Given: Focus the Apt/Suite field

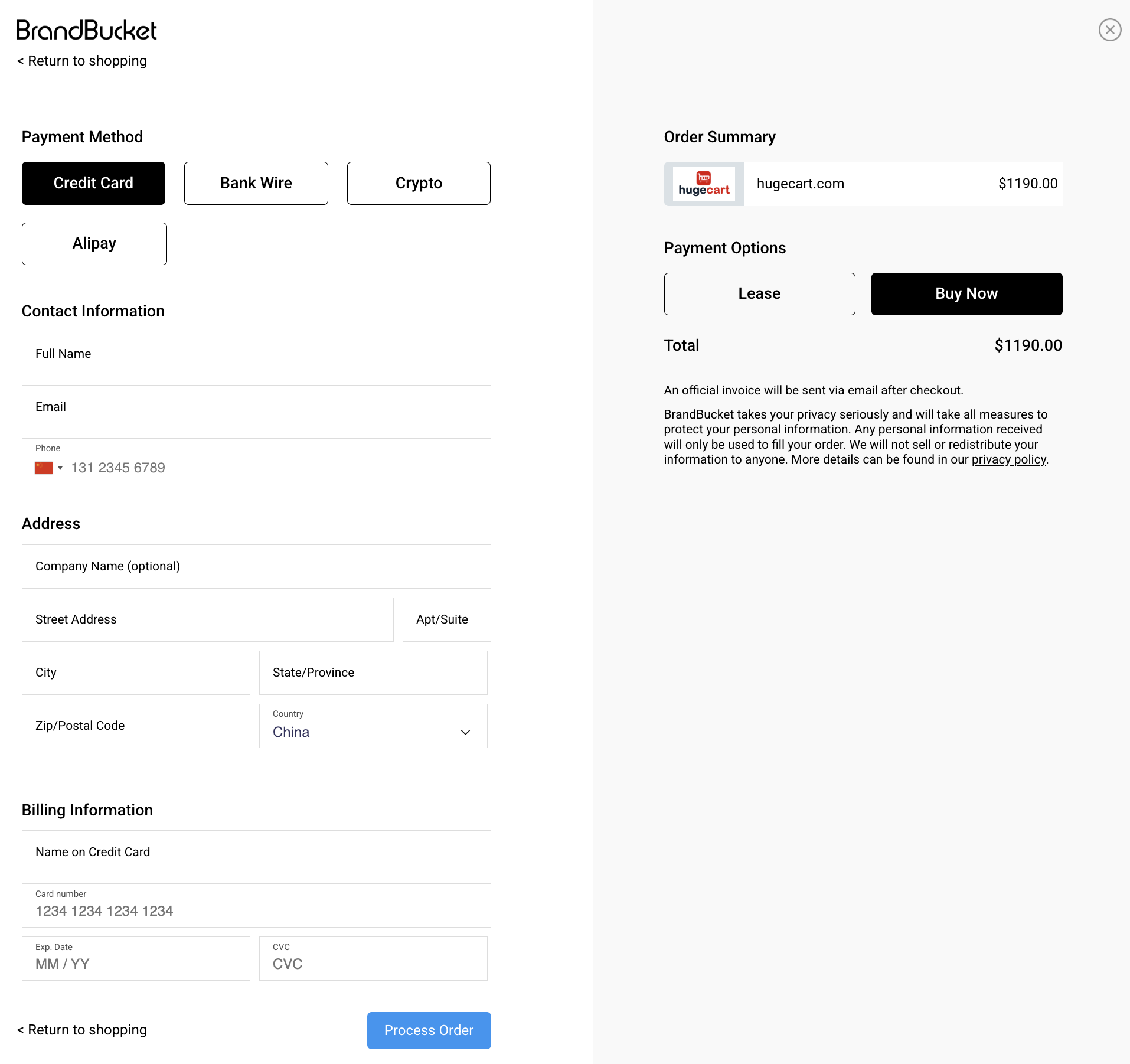Looking at the screenshot, I should pos(447,619).
